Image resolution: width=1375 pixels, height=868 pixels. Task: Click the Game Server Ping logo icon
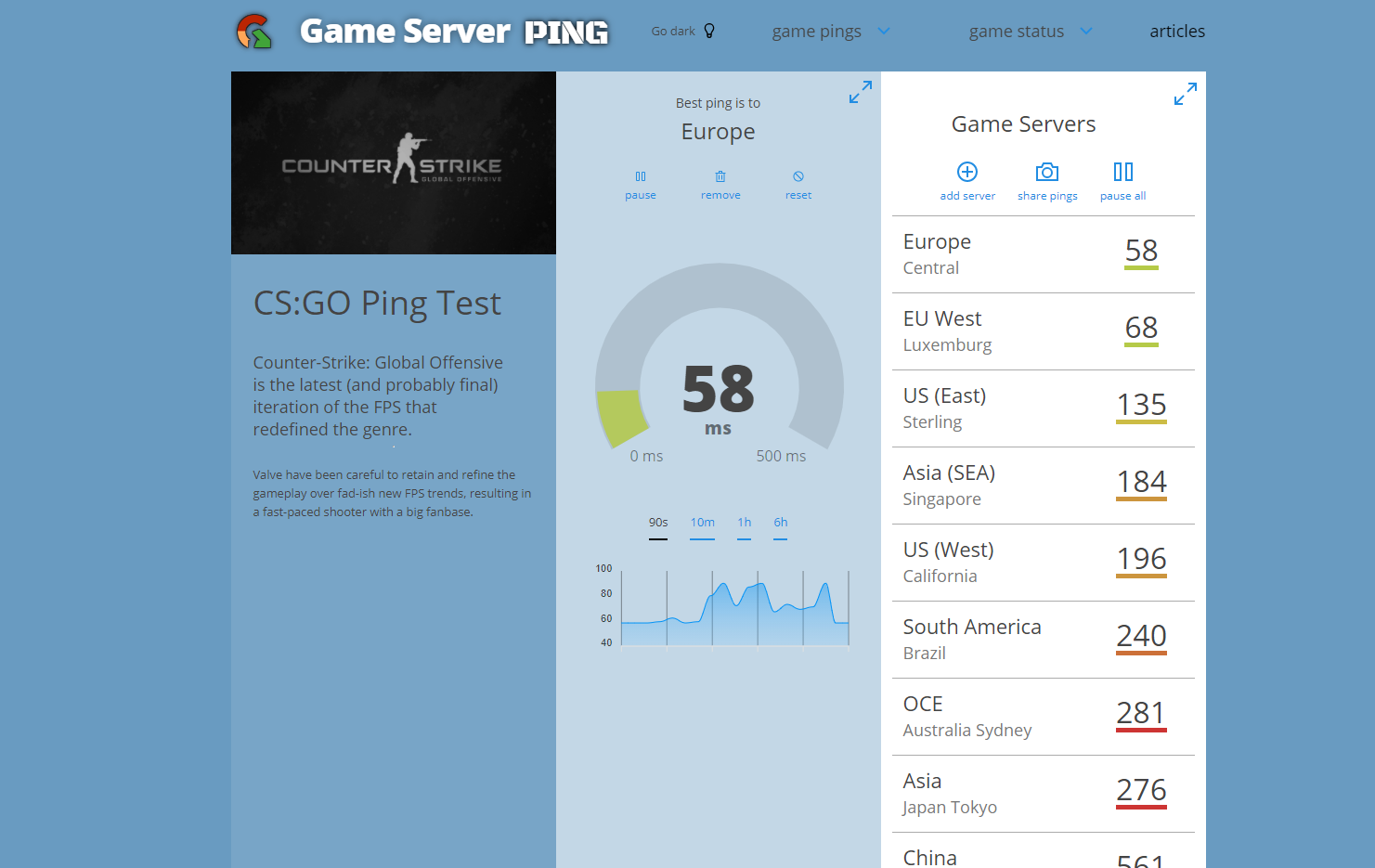[x=254, y=31]
